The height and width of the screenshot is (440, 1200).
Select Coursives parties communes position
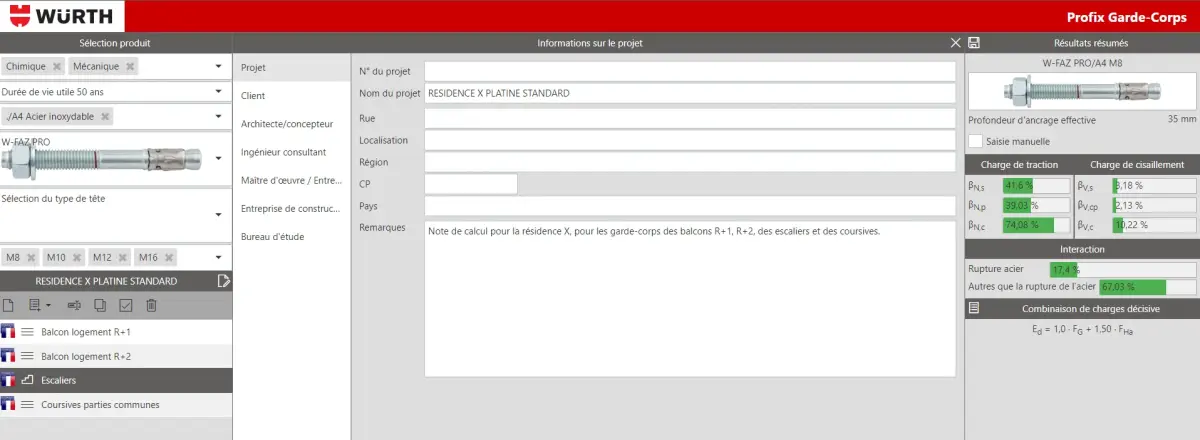coord(116,404)
